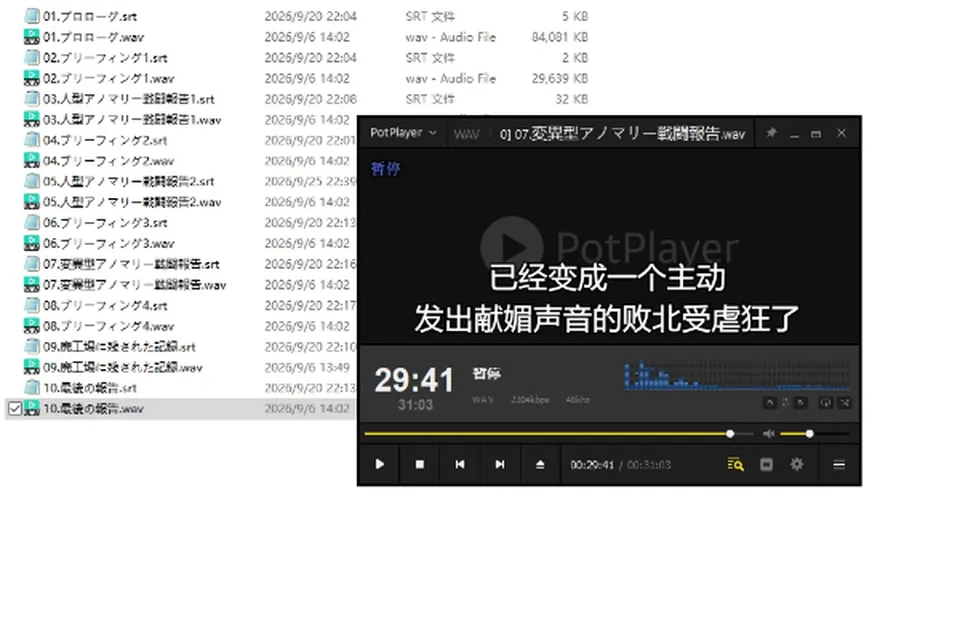Click 'wav - Audio File' type of 01.プロローグ.wav
960x638 pixels.
[x=451, y=37]
